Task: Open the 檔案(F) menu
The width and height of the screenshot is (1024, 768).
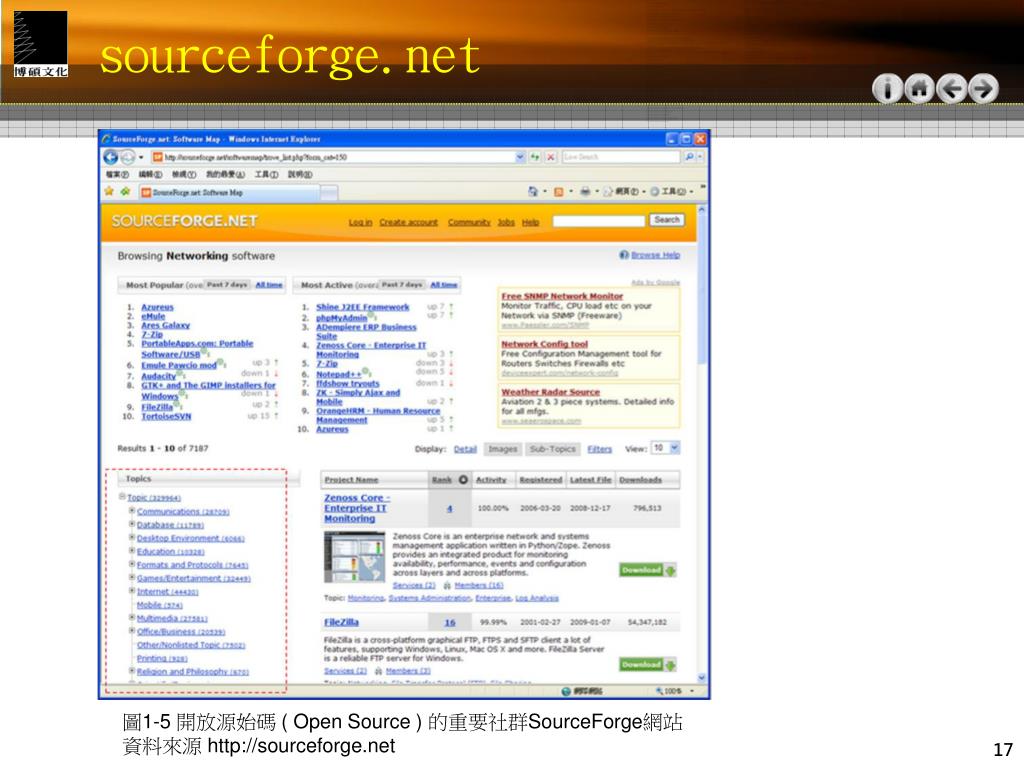Action: [x=116, y=175]
